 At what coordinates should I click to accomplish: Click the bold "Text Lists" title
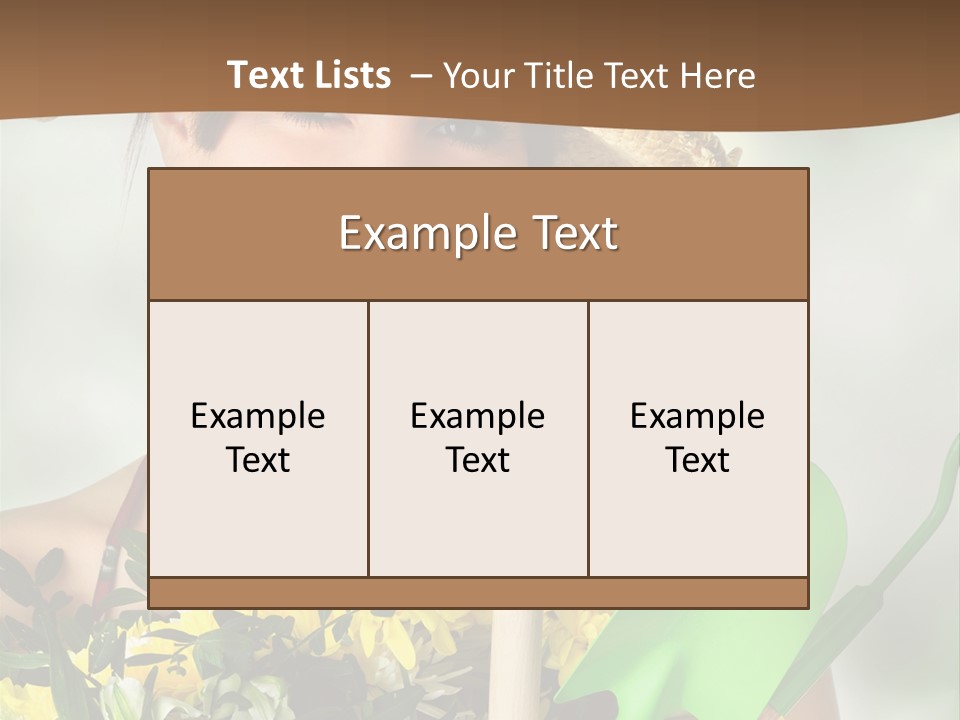point(309,75)
